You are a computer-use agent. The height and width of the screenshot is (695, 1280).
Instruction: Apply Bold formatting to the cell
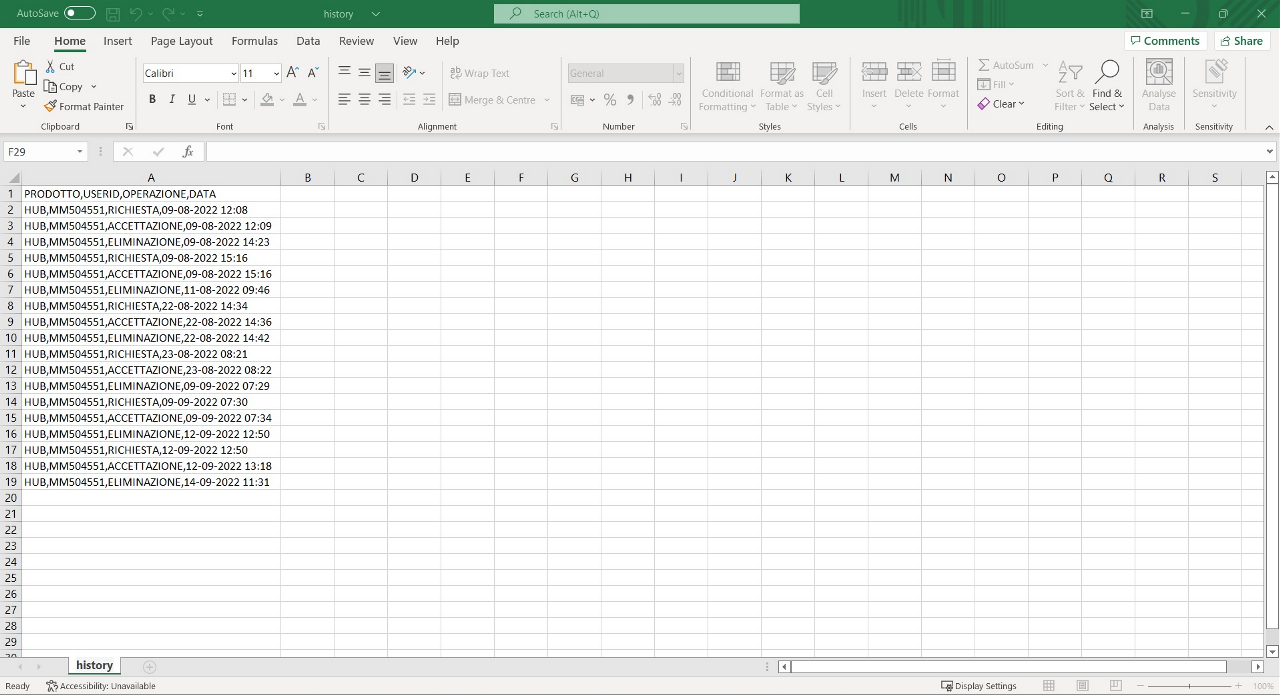(152, 99)
